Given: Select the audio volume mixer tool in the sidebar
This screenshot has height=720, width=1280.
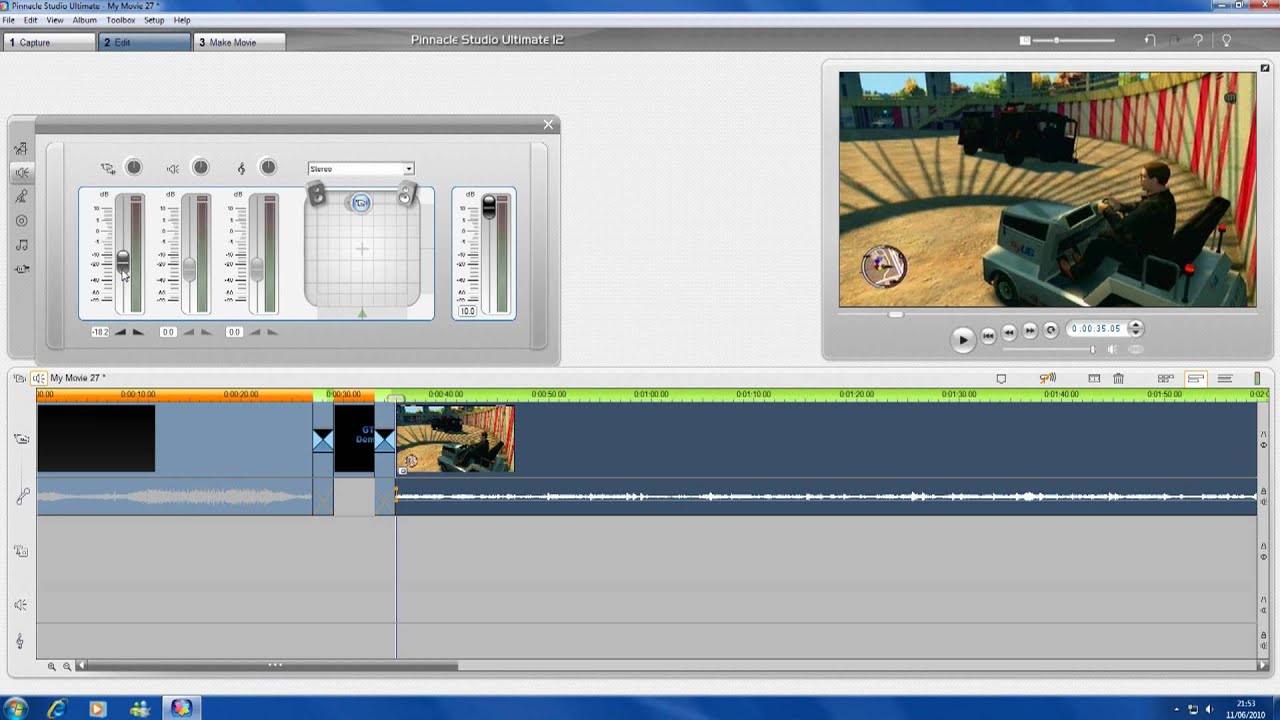Looking at the screenshot, I should click(21, 173).
